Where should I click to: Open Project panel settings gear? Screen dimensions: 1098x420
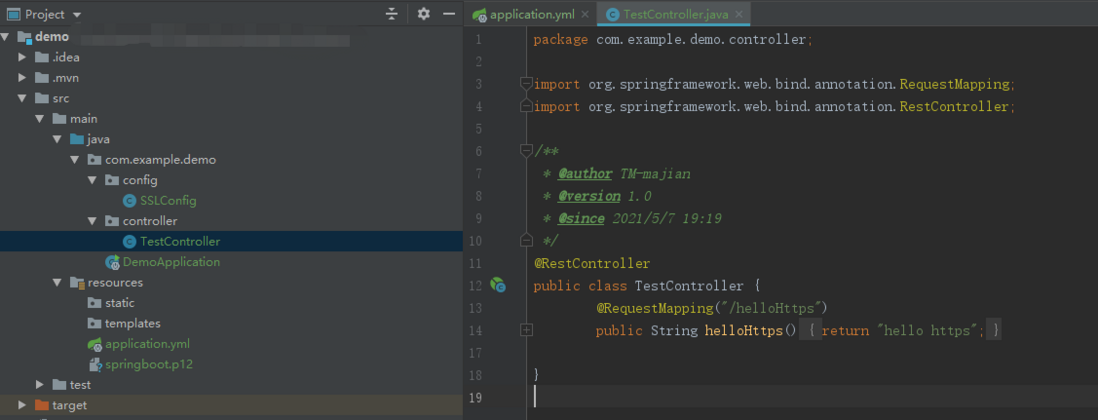tap(424, 13)
